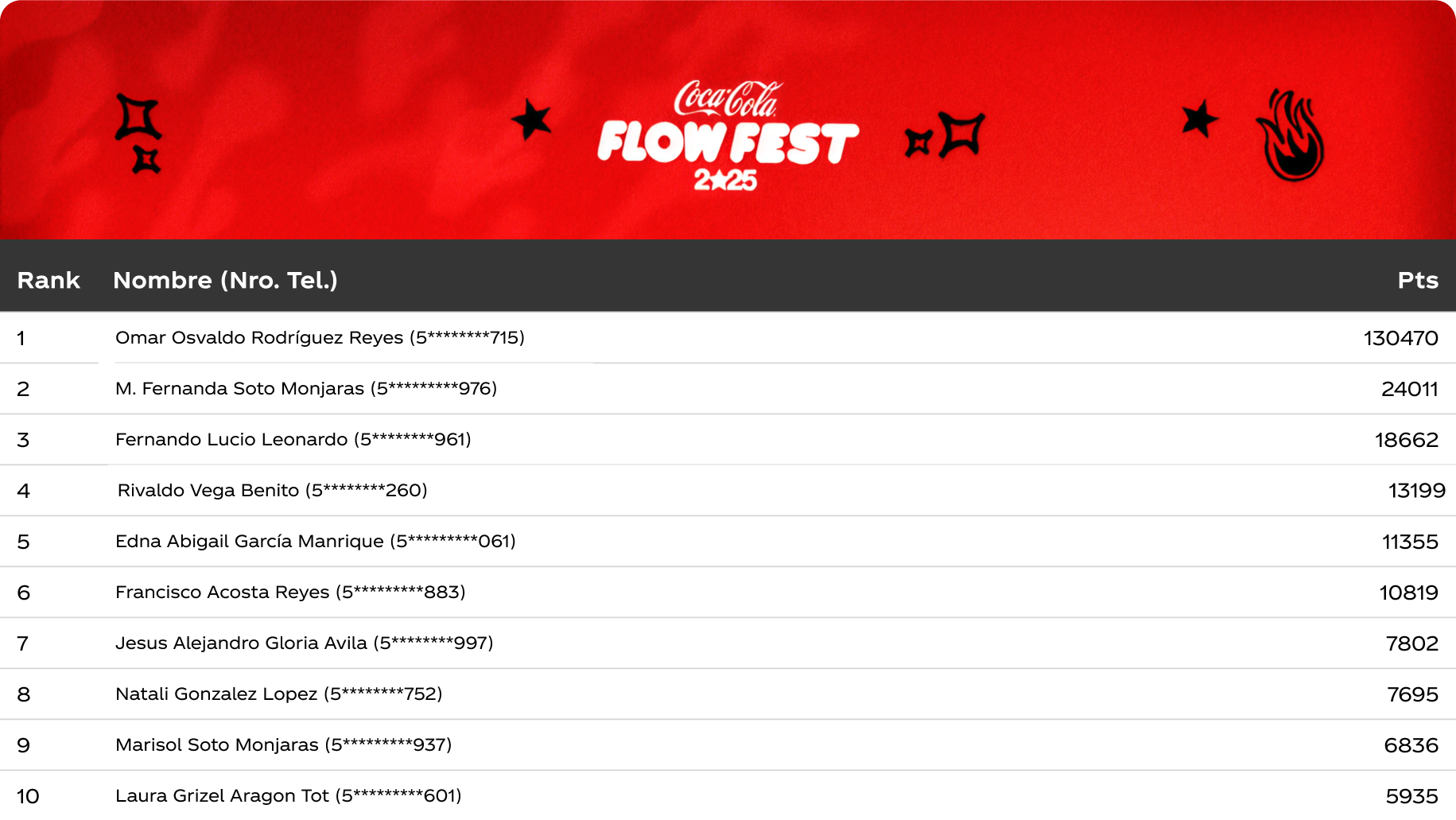1456x820 pixels.
Task: Click the Coca-Cola Flow Fest 2025 logo
Action: [727, 136]
